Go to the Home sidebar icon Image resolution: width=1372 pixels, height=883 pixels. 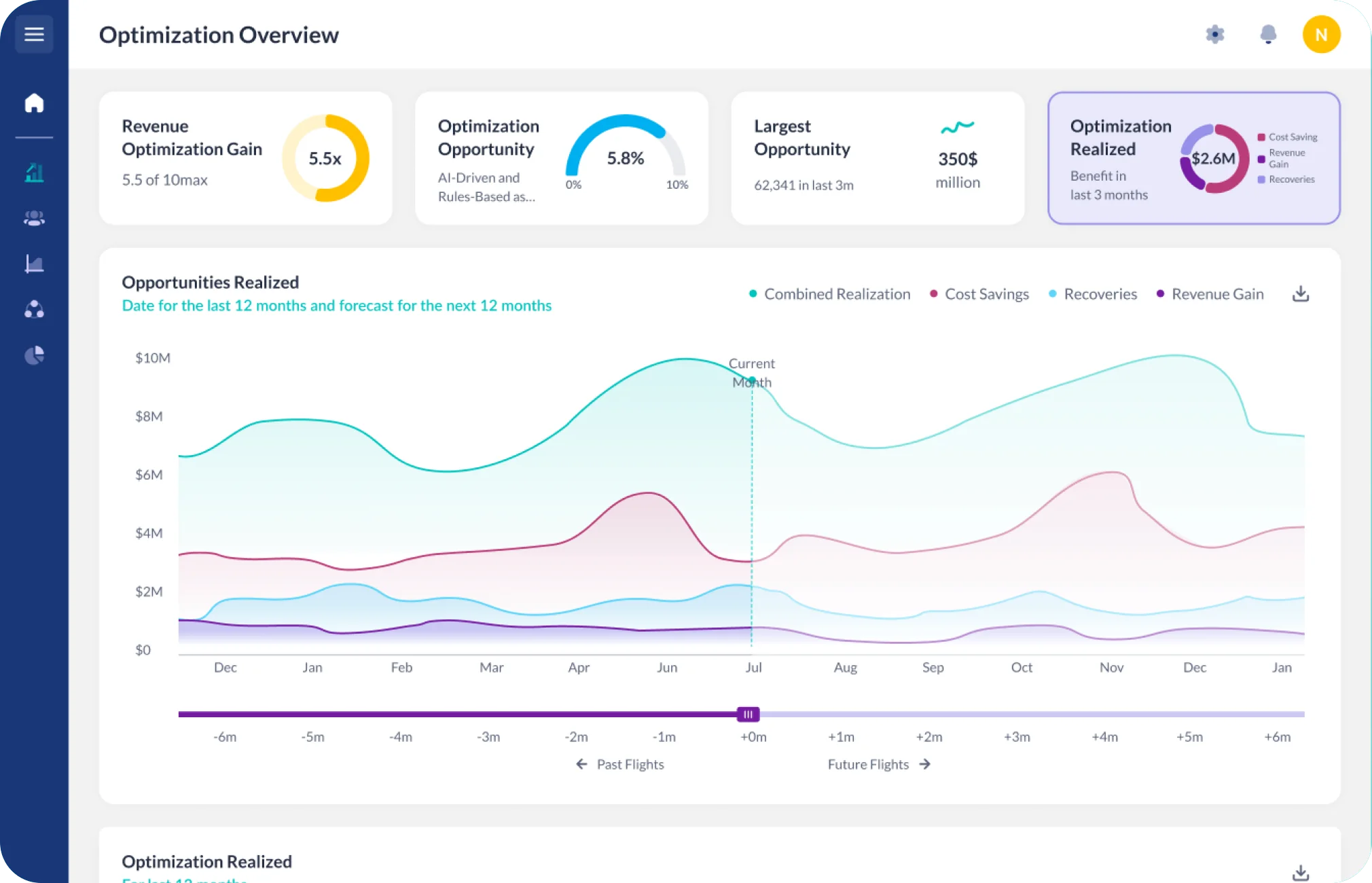(x=34, y=103)
